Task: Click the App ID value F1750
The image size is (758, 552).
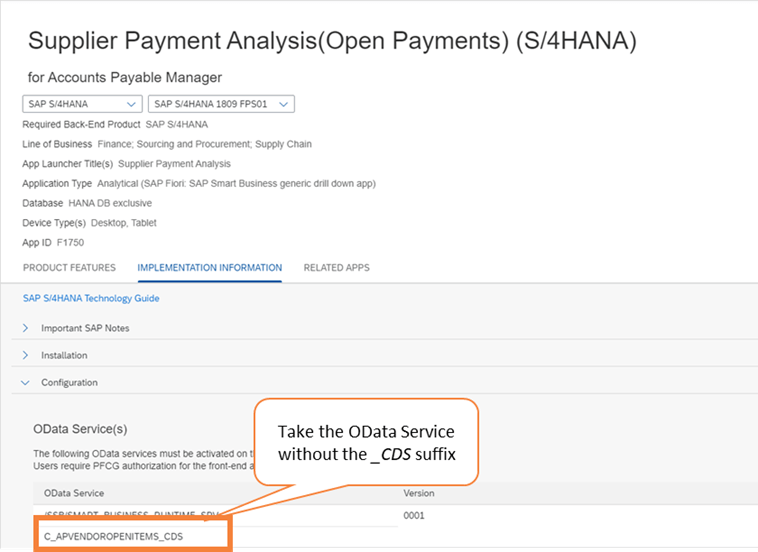Action: [70, 243]
